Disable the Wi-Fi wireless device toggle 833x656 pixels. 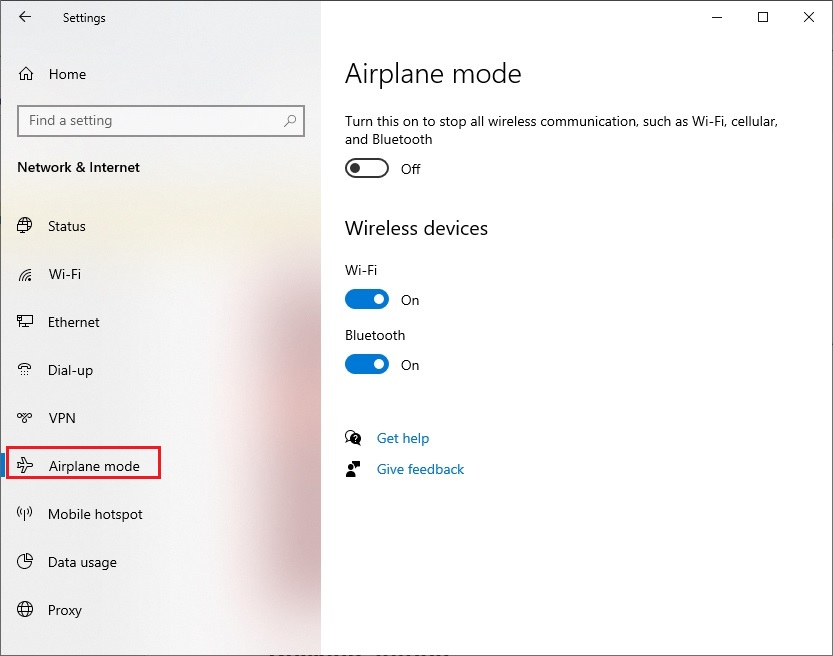point(367,300)
